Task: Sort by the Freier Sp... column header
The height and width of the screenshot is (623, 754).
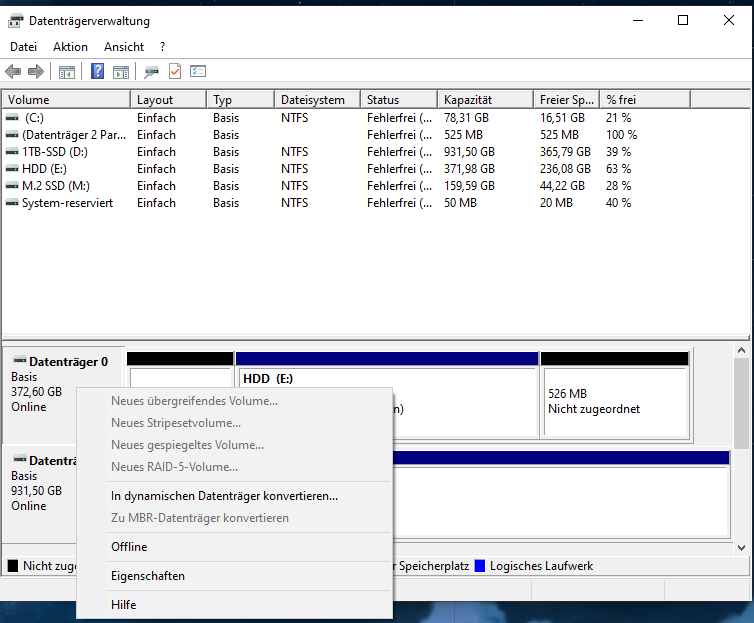Action: coord(566,100)
